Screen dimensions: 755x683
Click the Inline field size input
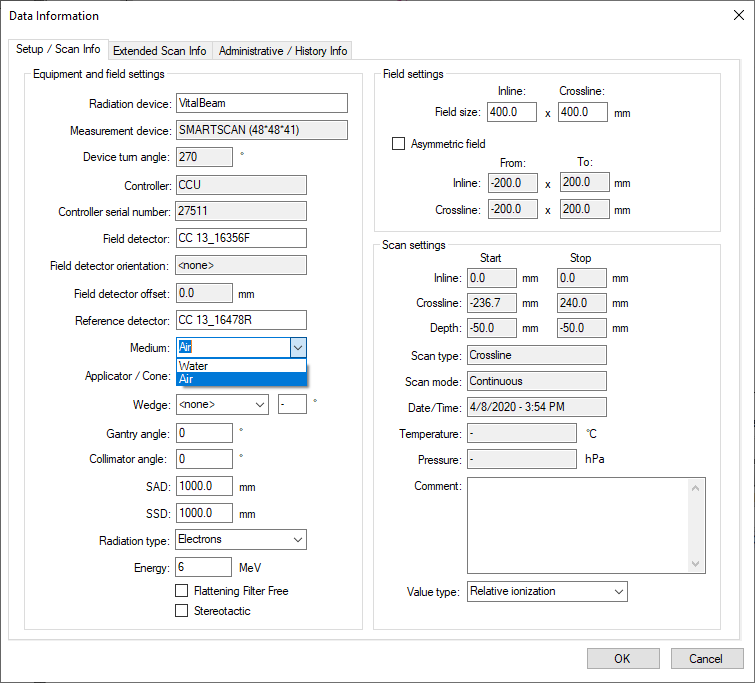(512, 112)
